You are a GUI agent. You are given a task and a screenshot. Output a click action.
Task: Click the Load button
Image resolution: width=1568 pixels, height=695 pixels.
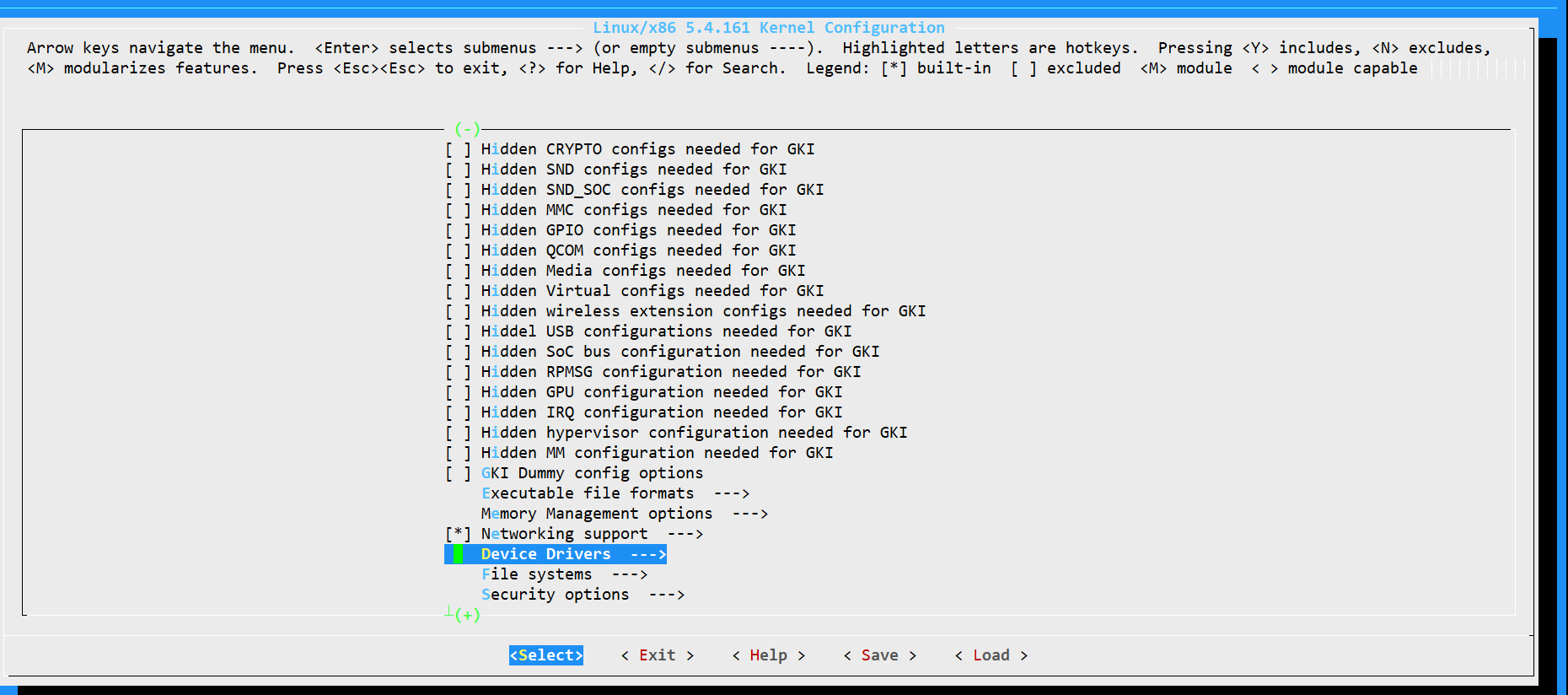(x=991, y=655)
